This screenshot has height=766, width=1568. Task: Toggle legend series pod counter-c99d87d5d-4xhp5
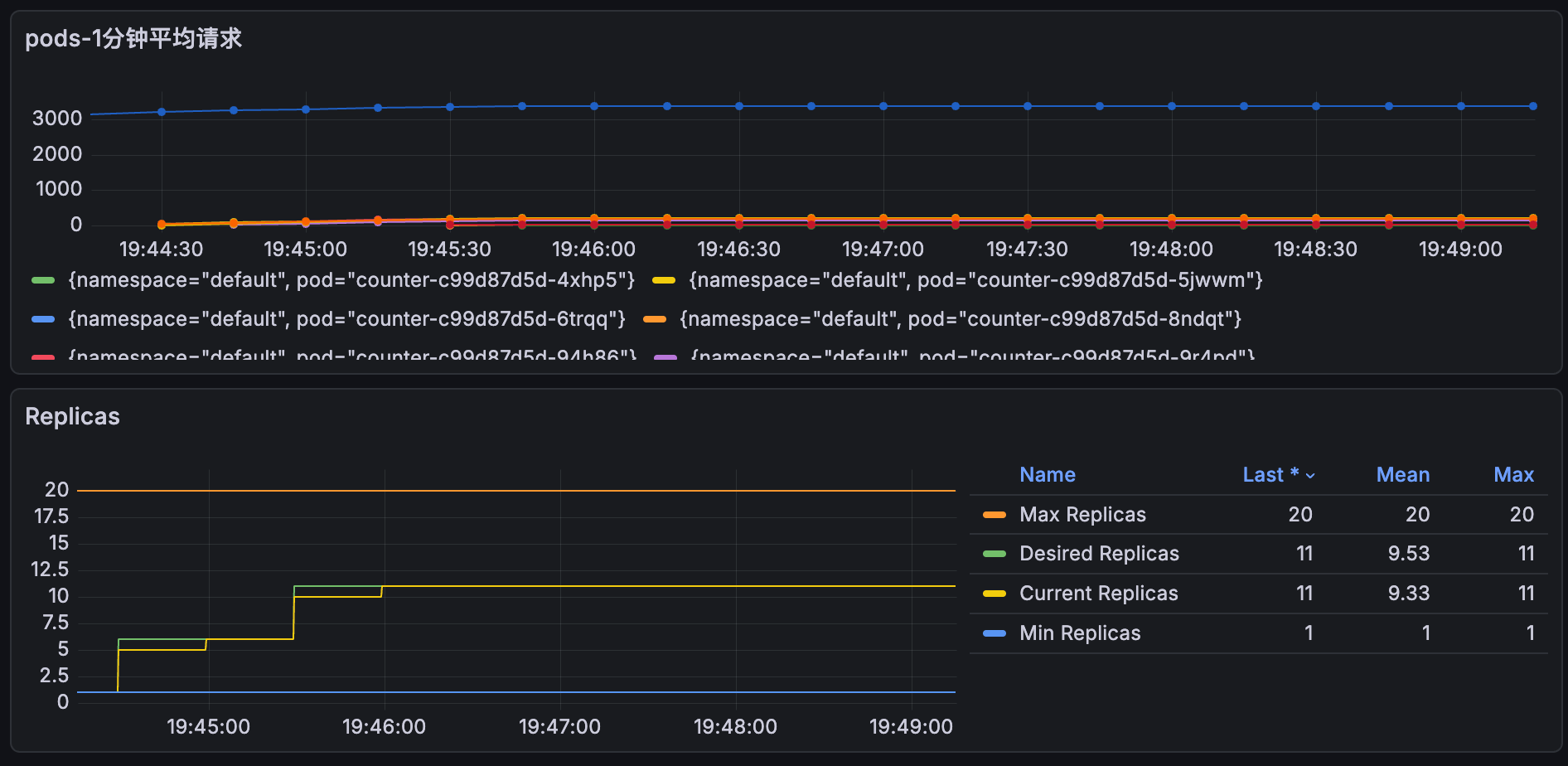351,280
